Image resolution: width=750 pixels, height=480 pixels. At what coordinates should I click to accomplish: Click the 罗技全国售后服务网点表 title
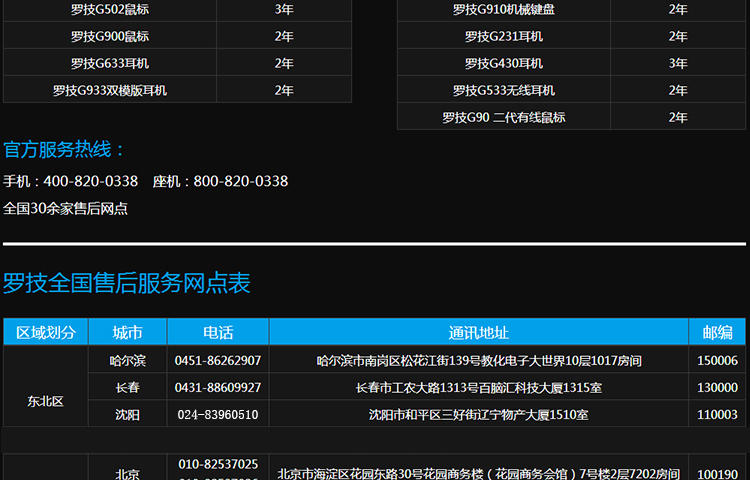pyautogui.click(x=127, y=284)
